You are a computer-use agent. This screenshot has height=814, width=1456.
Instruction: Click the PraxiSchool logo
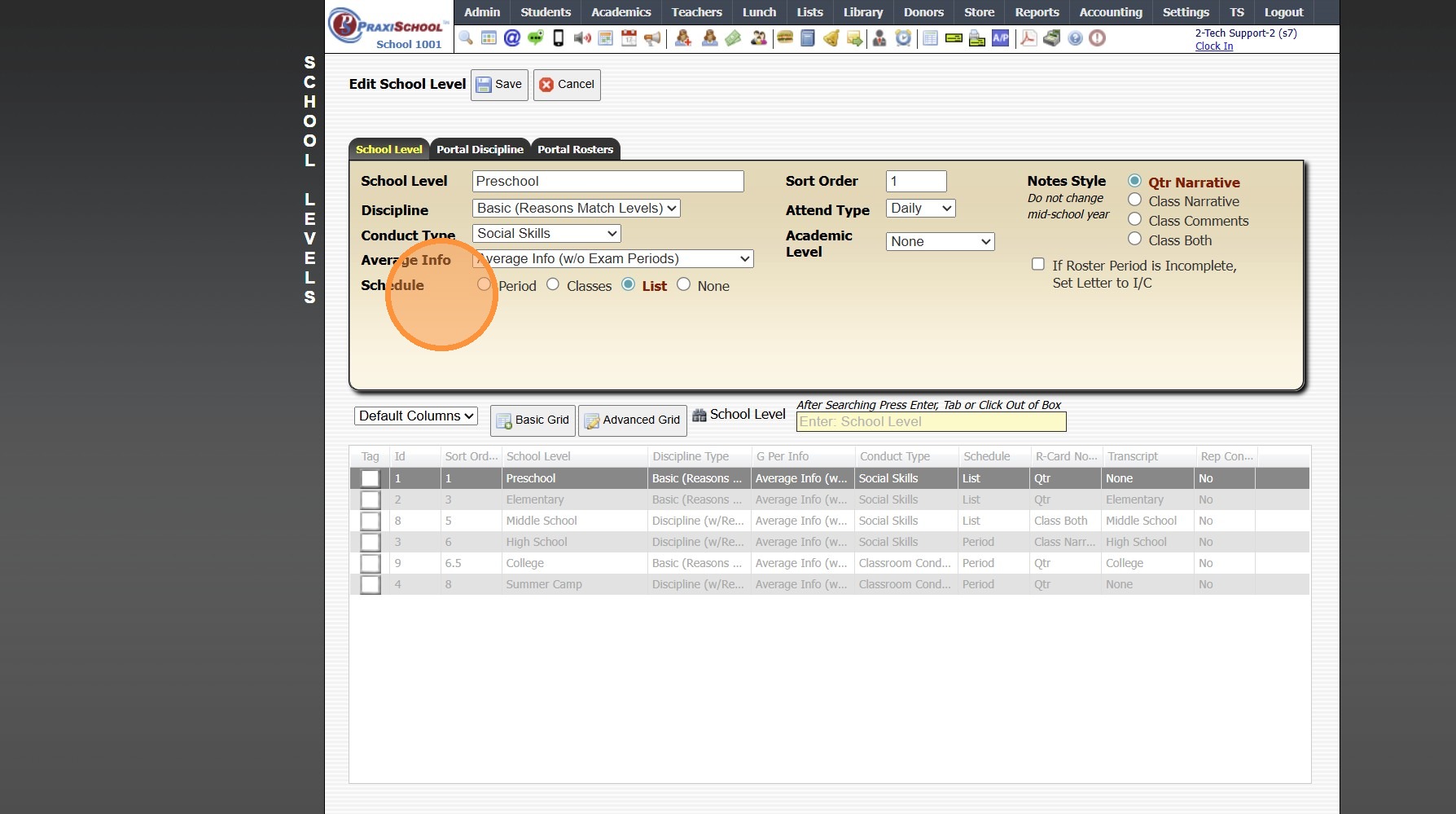coord(388,29)
